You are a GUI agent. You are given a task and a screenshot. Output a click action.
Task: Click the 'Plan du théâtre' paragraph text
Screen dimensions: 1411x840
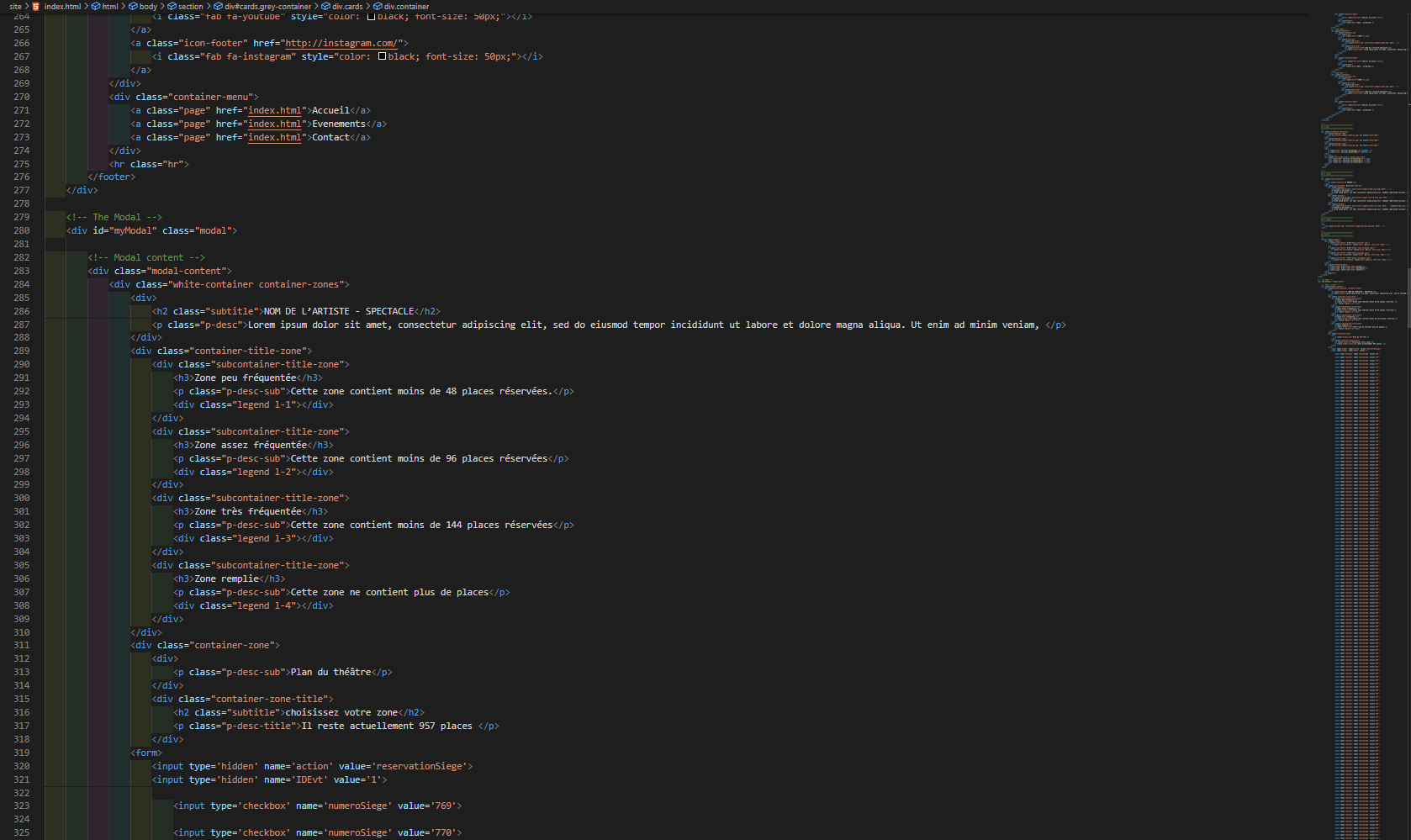(x=330, y=672)
